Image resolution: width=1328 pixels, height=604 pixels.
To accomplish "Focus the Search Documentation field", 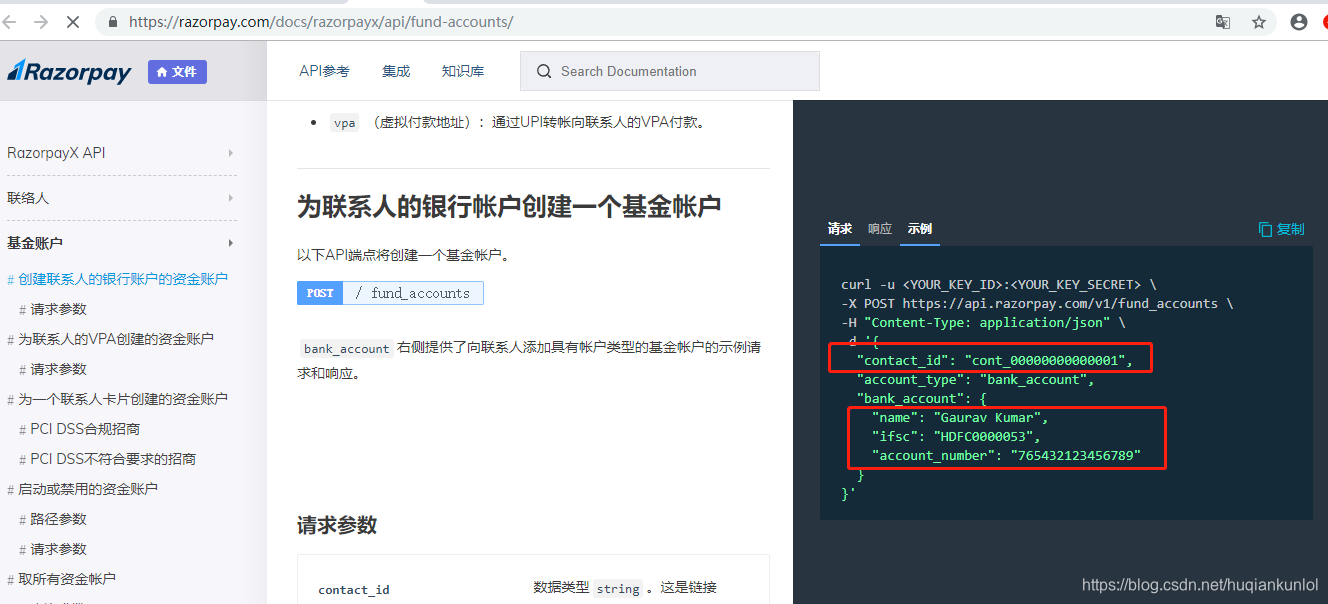I will click(x=670, y=71).
